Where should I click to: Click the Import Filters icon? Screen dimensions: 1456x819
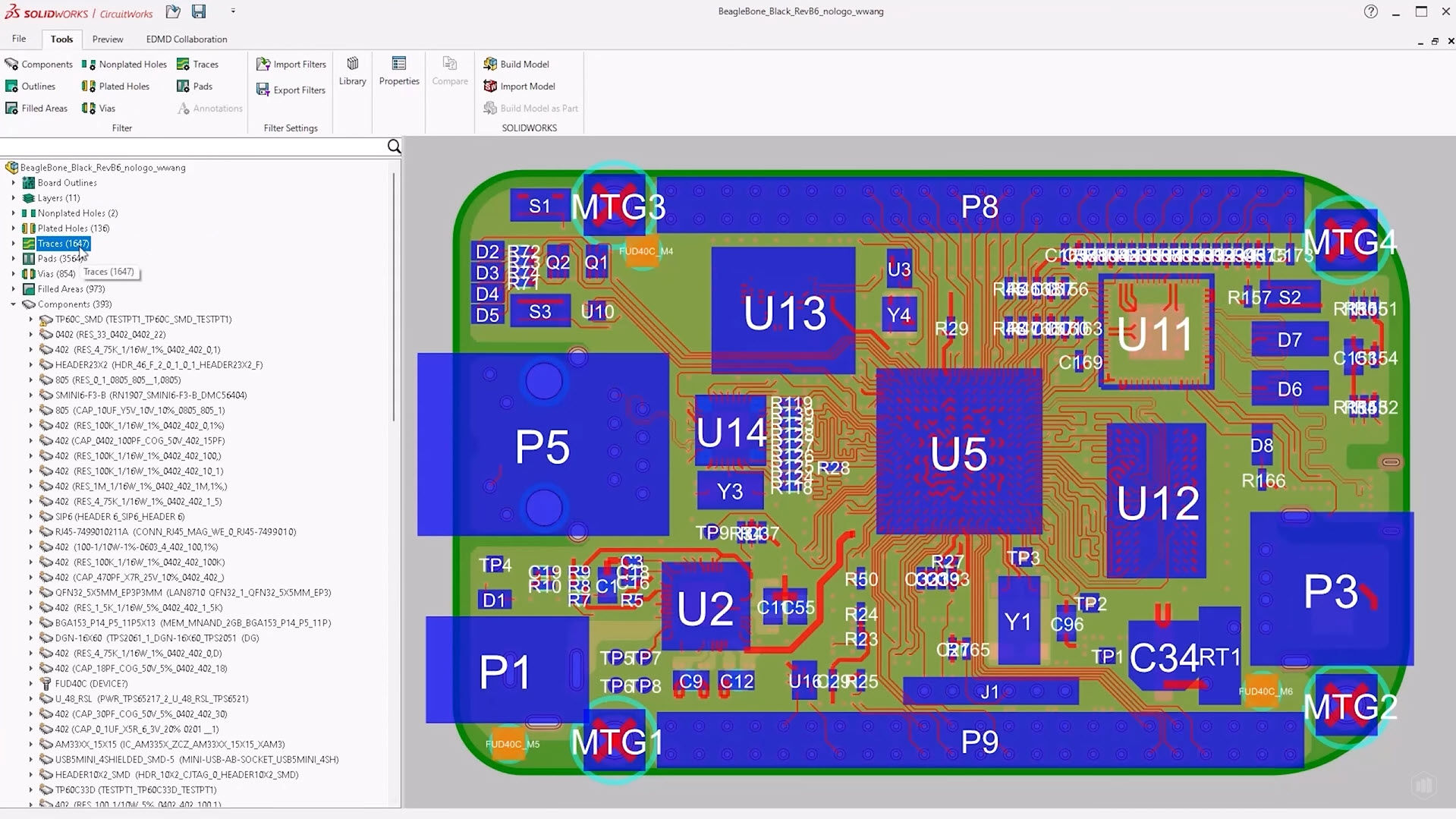pyautogui.click(x=263, y=65)
